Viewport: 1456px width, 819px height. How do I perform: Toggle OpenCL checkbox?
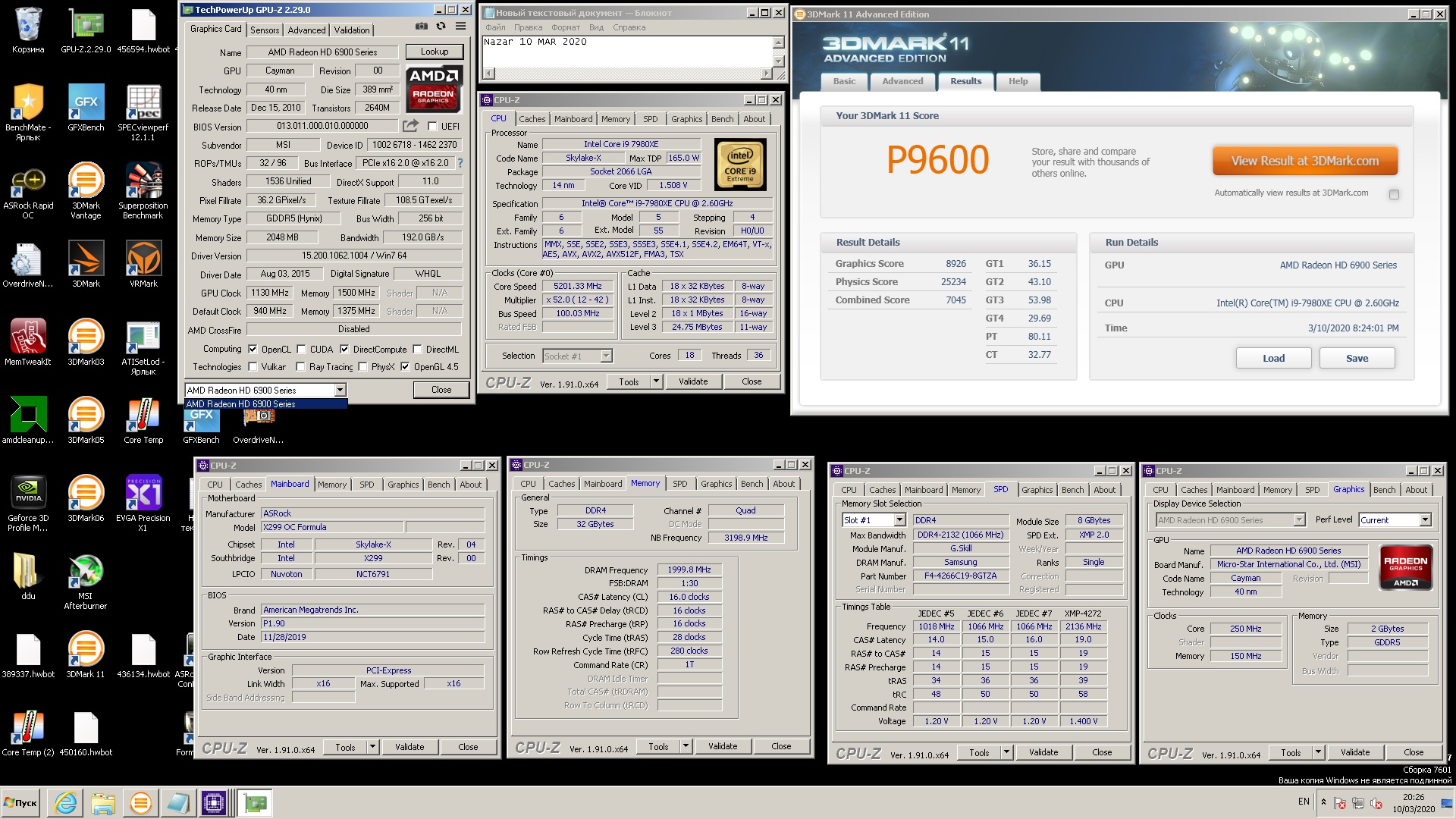click(x=253, y=349)
